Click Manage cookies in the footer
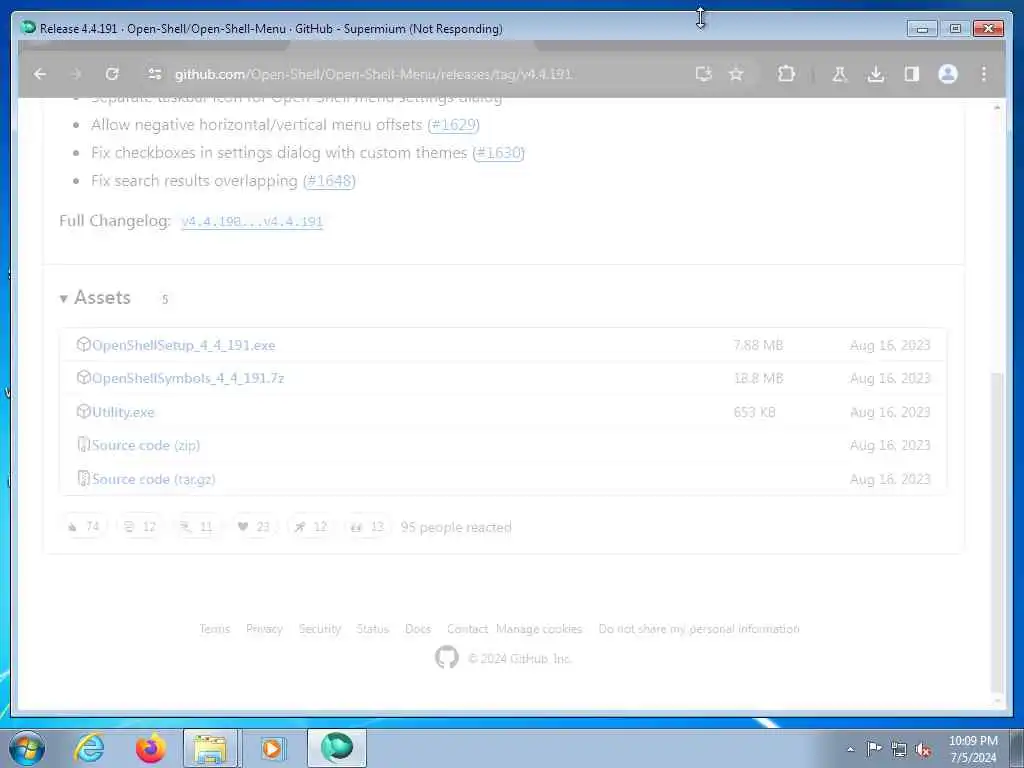The image size is (1024, 768). click(x=539, y=629)
